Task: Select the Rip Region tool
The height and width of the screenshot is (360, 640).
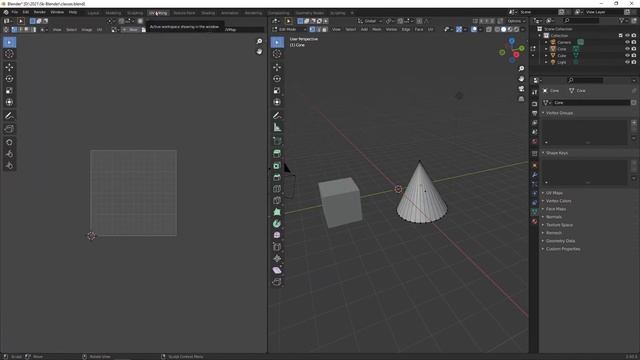Action: click(277, 282)
